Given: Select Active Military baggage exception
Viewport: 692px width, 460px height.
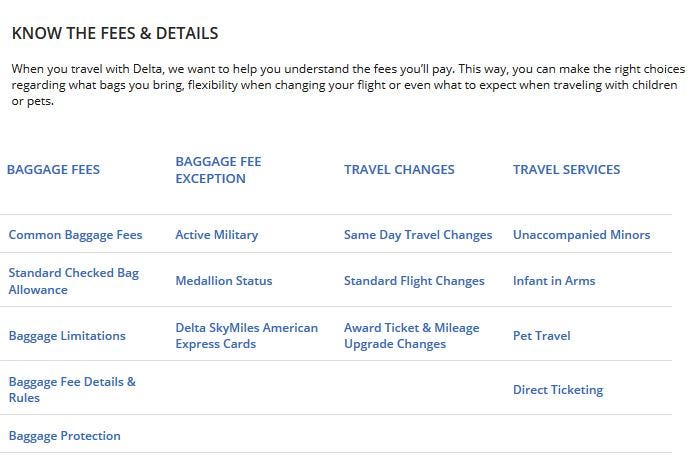Looking at the screenshot, I should pos(217,235).
